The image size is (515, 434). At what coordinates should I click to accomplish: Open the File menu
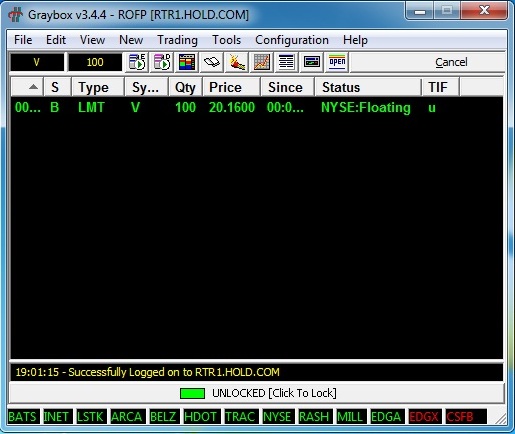point(23,40)
